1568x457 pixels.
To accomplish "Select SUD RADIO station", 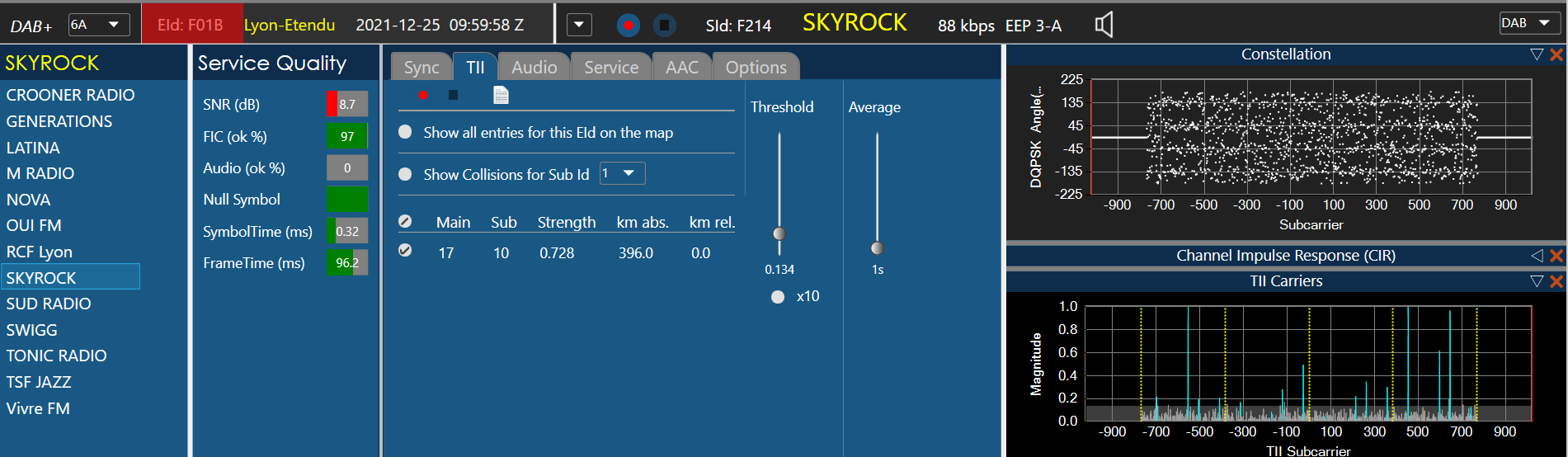I will [49, 304].
